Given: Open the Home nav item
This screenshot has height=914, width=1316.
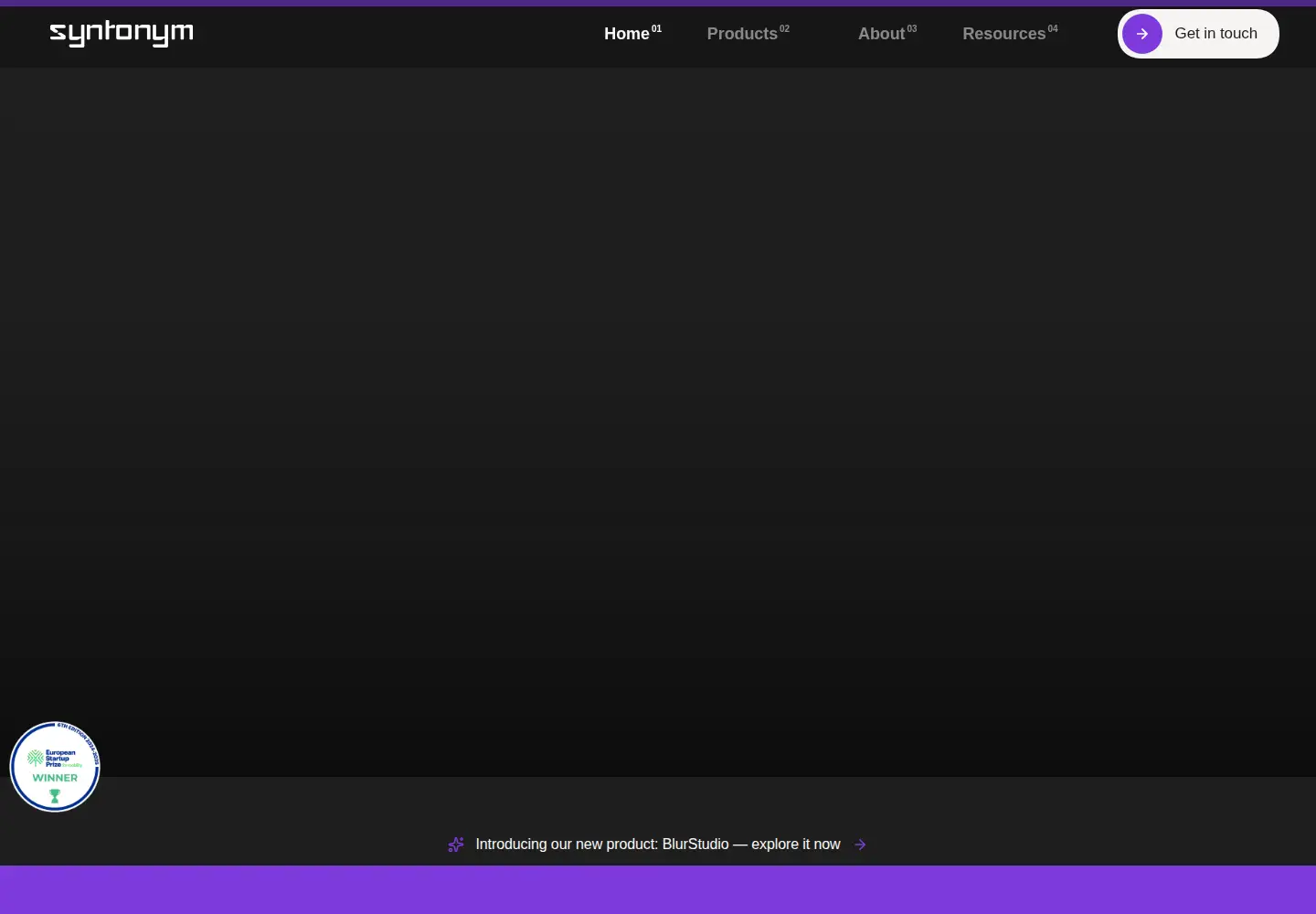Looking at the screenshot, I should 632,34.
